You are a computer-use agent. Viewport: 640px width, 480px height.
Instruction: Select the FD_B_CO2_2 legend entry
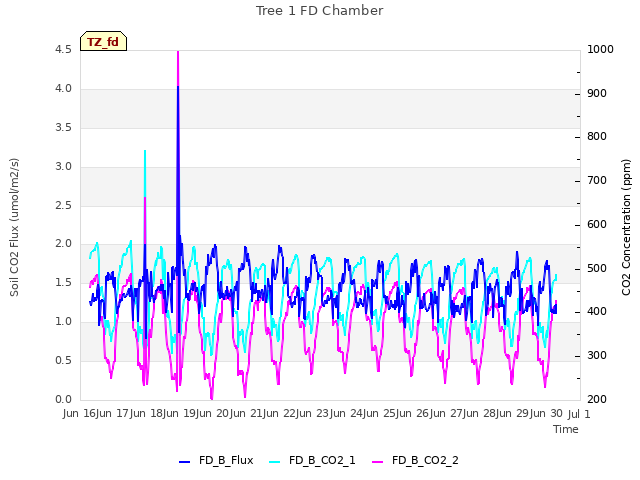[416, 460]
